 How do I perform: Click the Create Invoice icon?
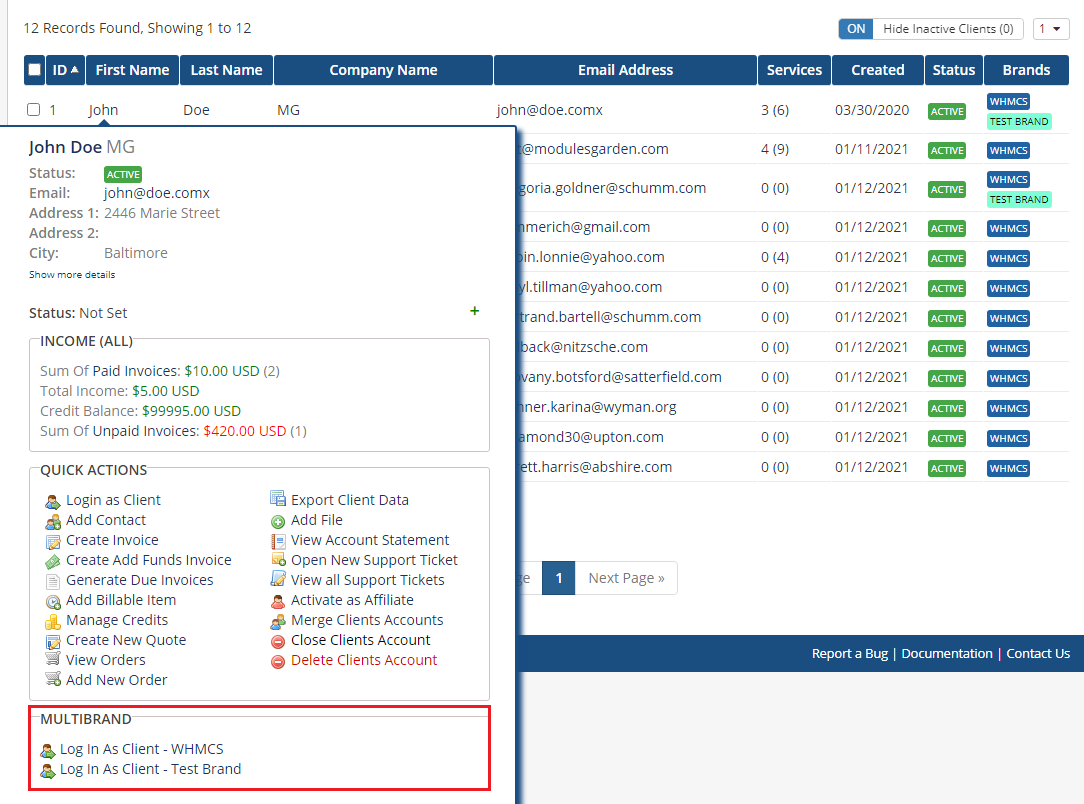pyautogui.click(x=53, y=541)
